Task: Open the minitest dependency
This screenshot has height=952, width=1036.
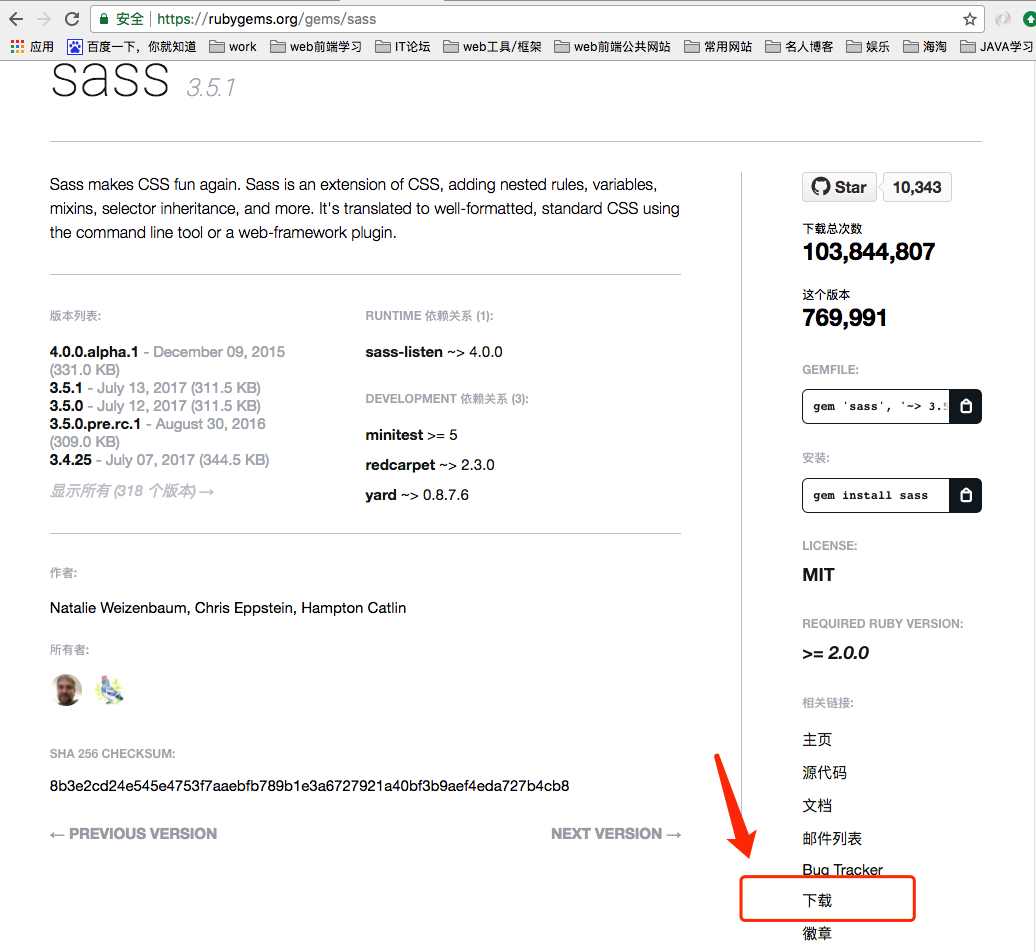Action: click(394, 435)
